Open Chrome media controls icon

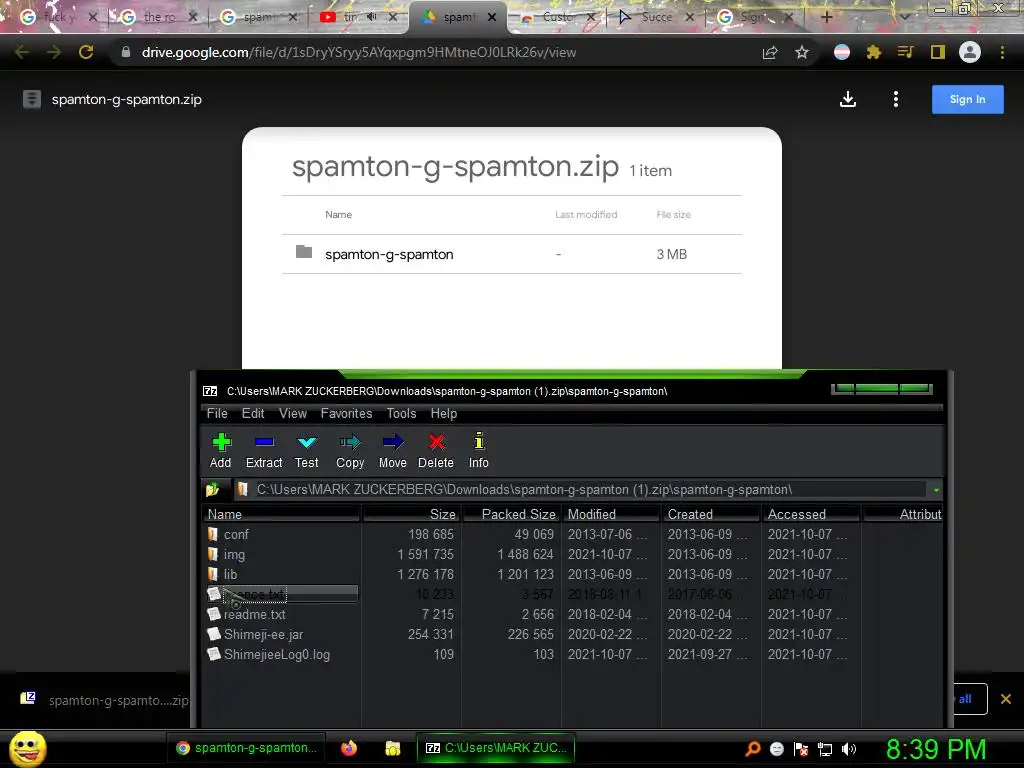tap(905, 52)
